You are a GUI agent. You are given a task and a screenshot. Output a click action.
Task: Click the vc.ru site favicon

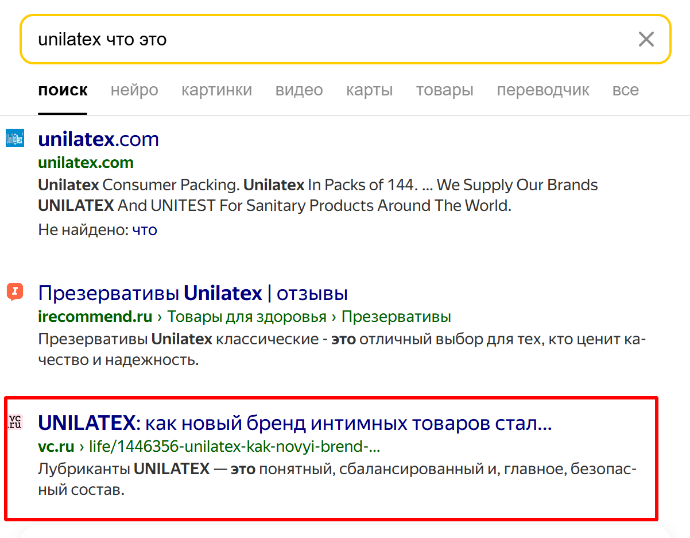click(15, 421)
